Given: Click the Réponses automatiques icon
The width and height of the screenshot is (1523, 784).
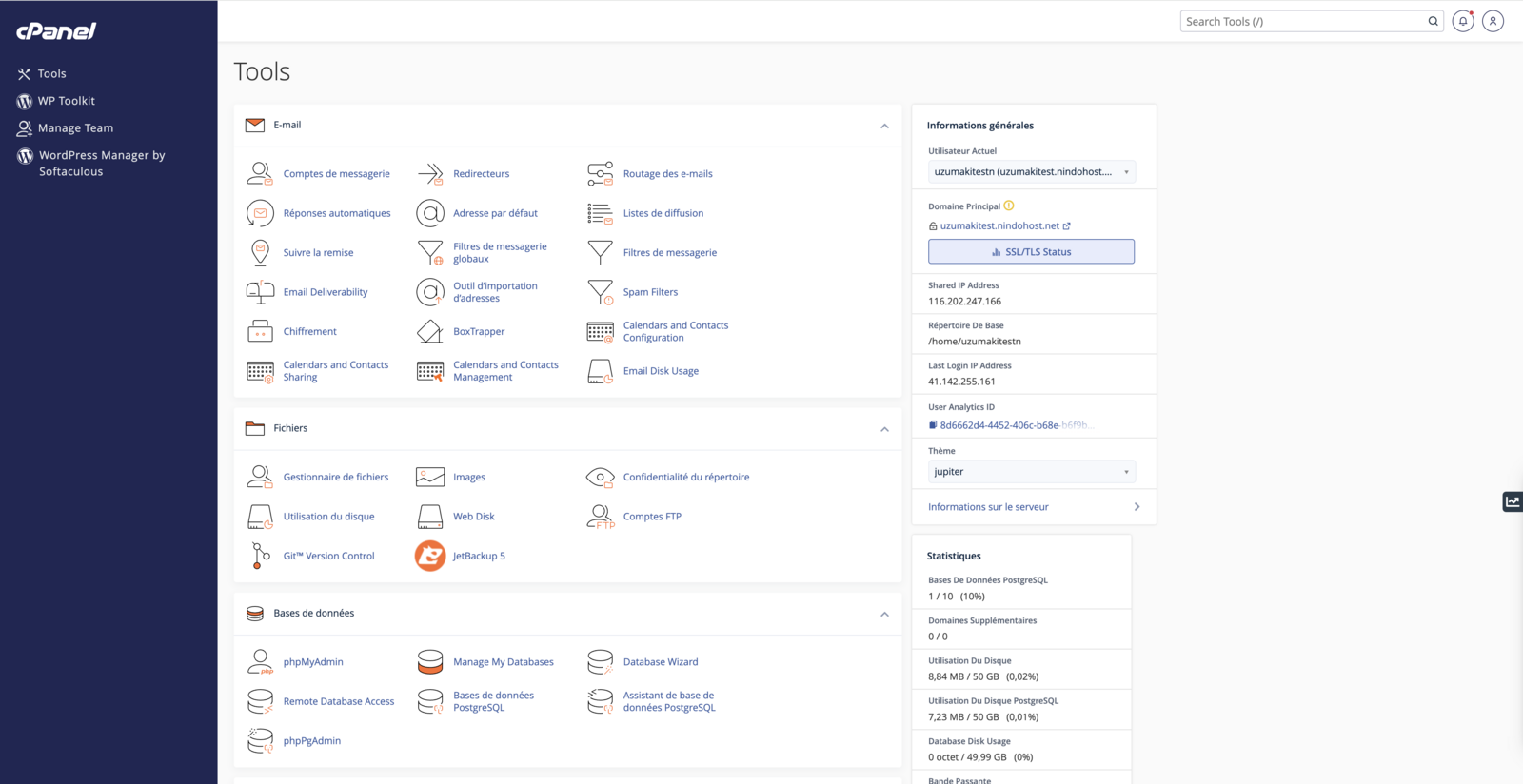Looking at the screenshot, I should point(260,213).
